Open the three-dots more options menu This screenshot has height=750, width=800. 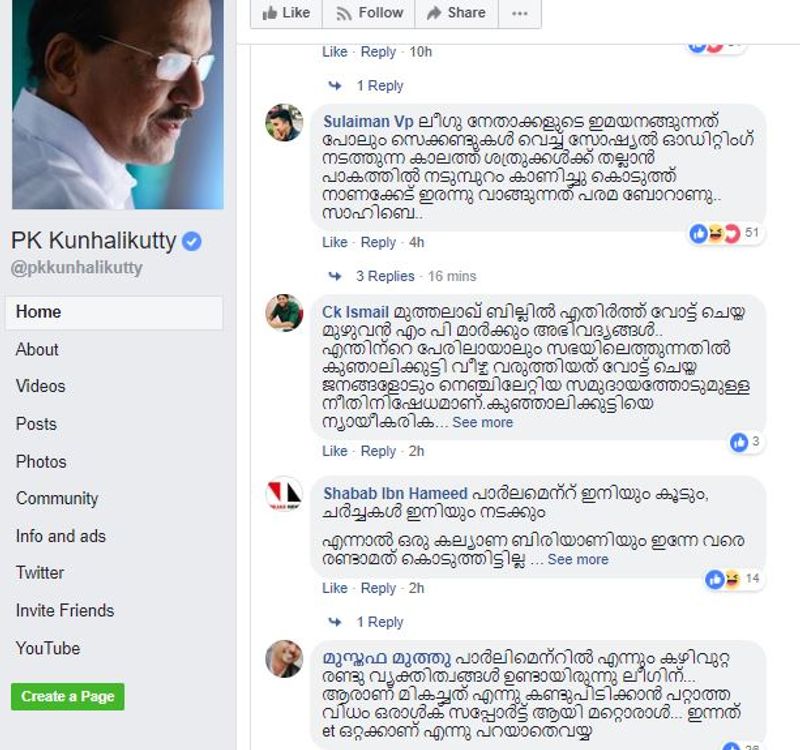(x=519, y=13)
